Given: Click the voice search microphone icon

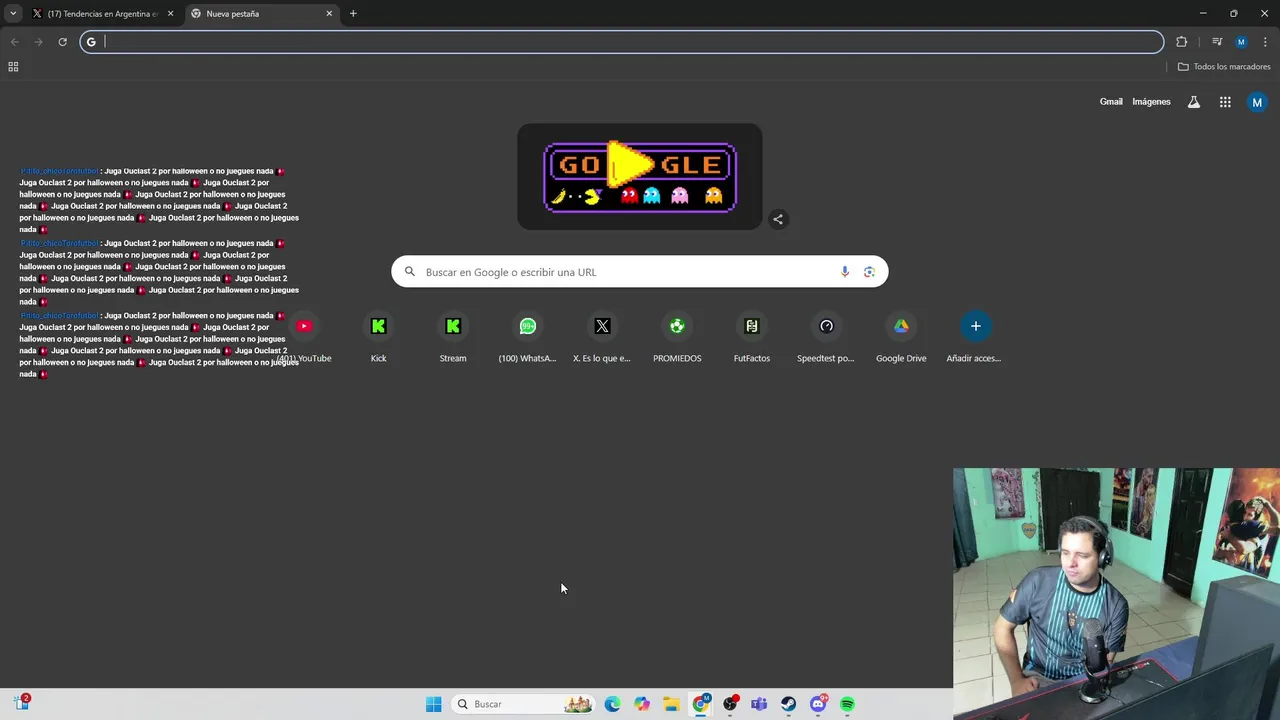Looking at the screenshot, I should tap(845, 272).
